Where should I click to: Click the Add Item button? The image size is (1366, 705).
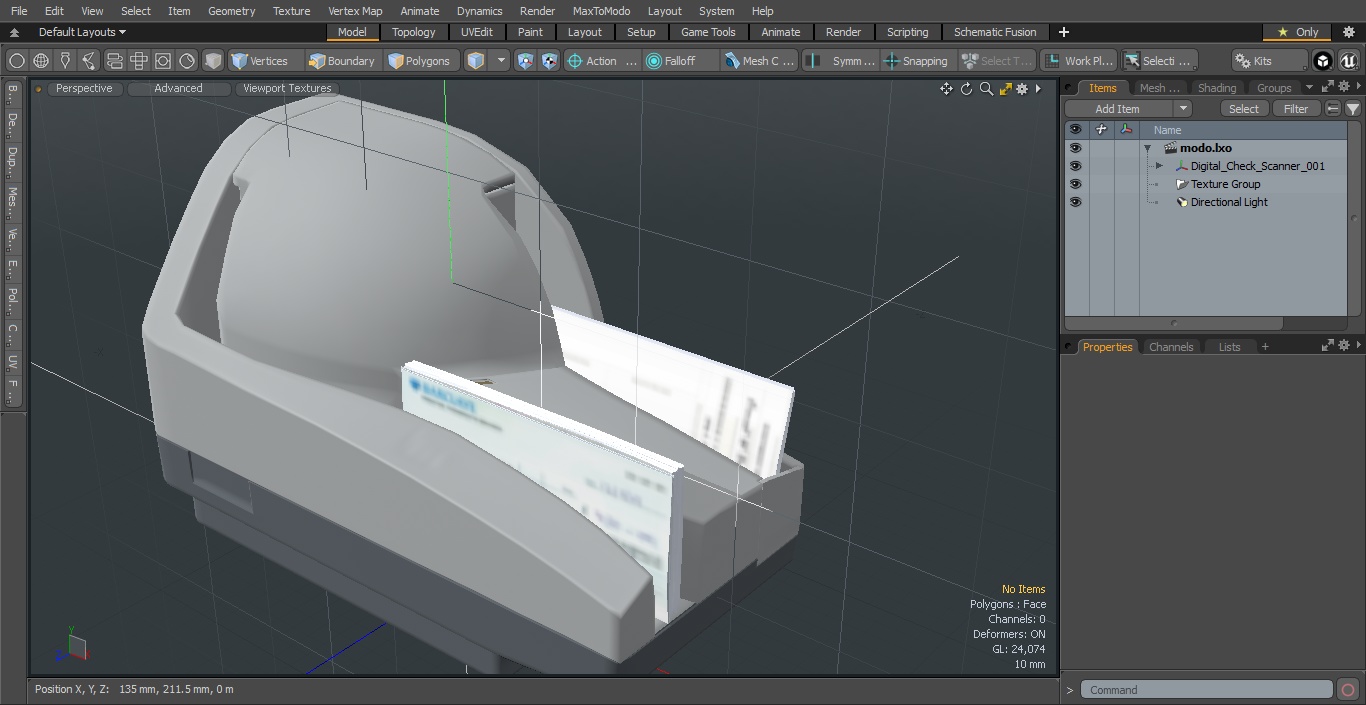click(1118, 109)
